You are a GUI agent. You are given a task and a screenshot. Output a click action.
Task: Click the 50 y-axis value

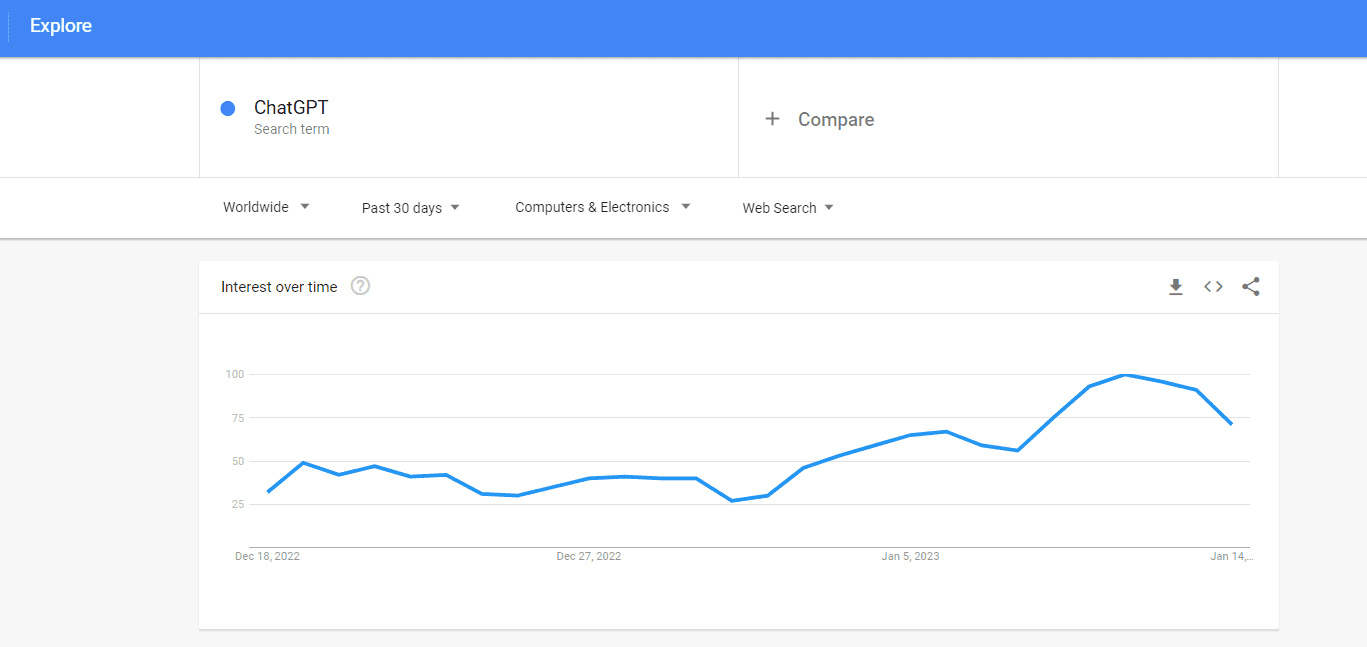tap(238, 461)
